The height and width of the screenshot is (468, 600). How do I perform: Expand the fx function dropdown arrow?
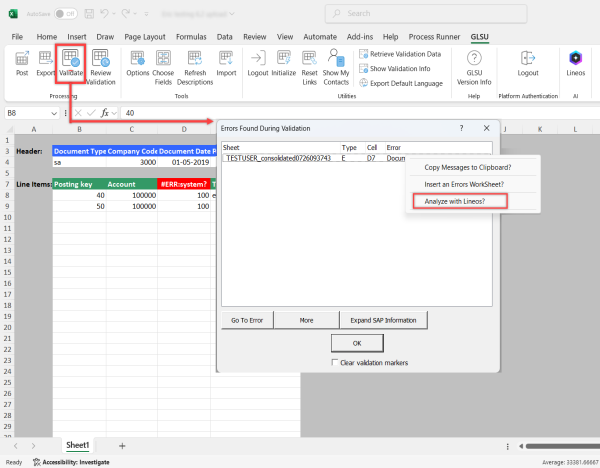[x=114, y=113]
